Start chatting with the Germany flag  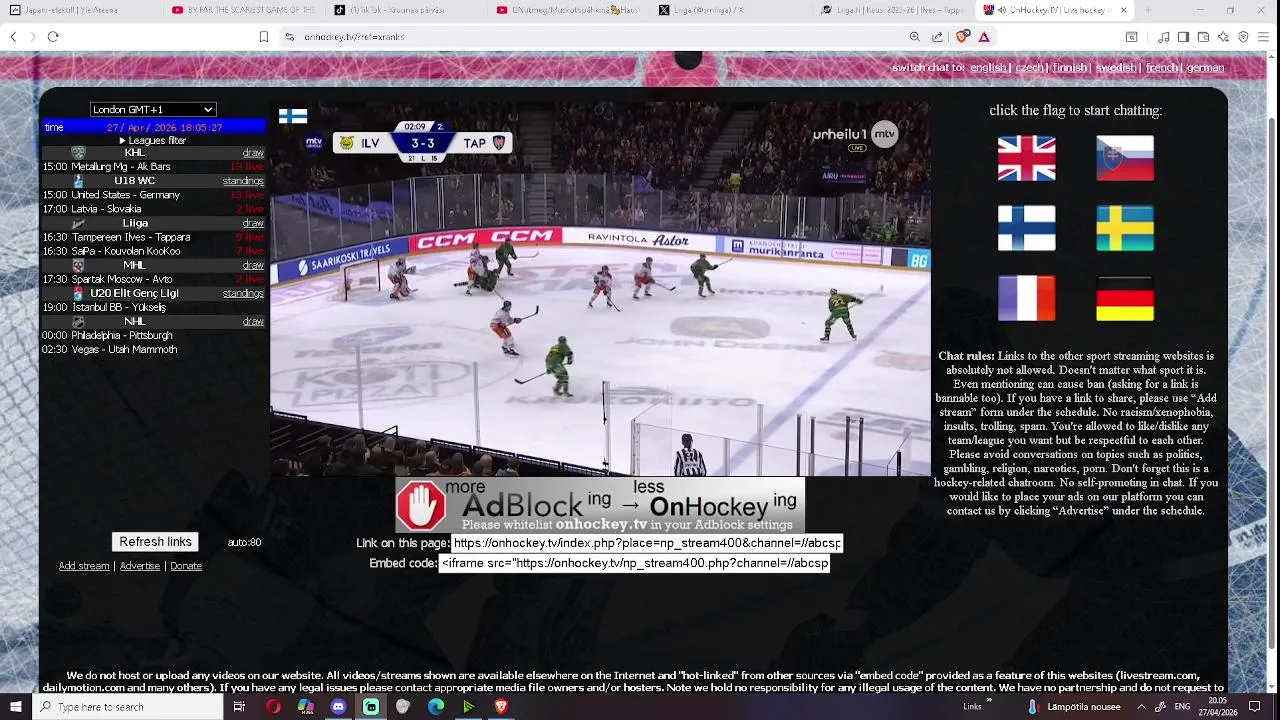(x=1125, y=298)
